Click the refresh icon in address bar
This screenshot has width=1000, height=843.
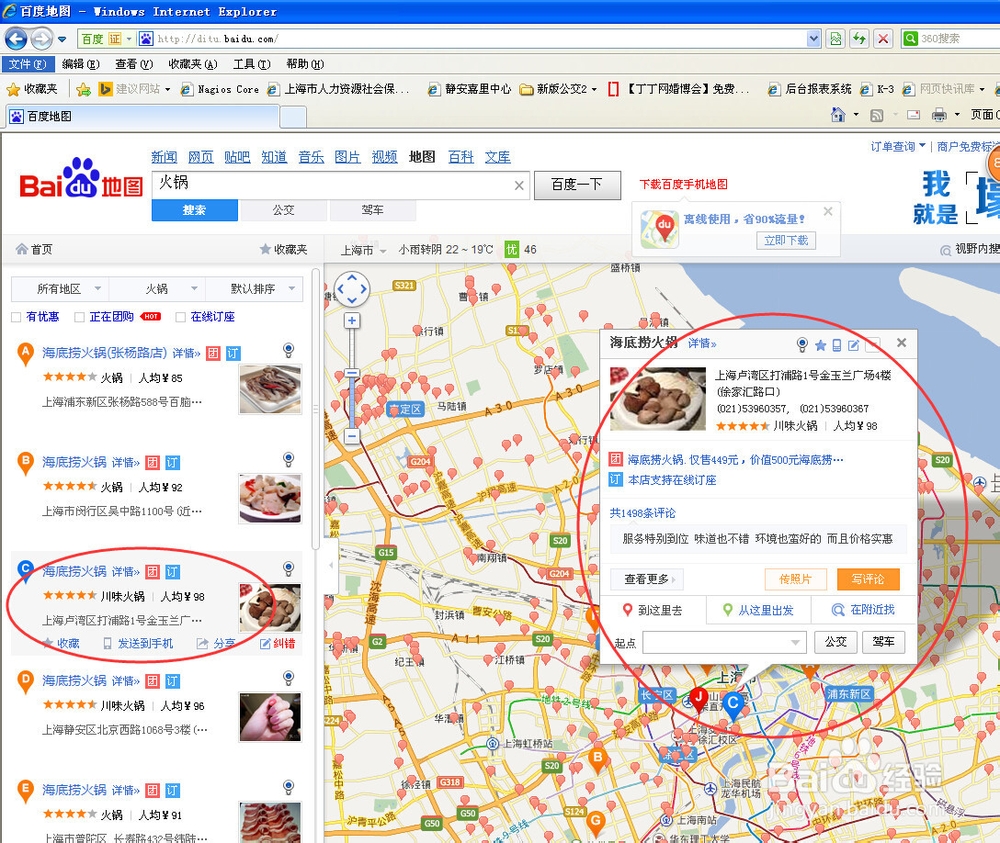(859, 39)
